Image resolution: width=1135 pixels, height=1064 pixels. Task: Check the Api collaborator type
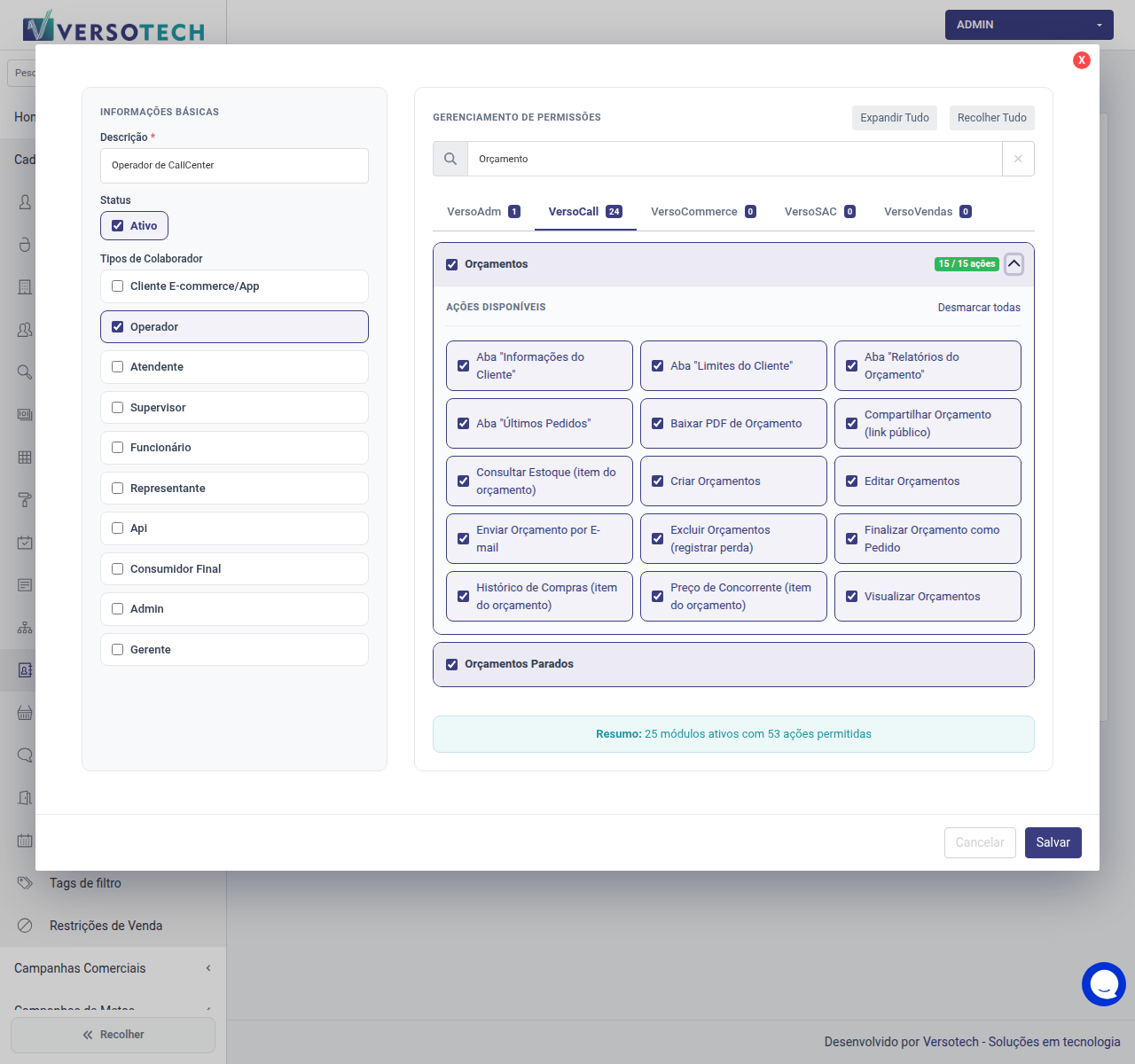(118, 528)
